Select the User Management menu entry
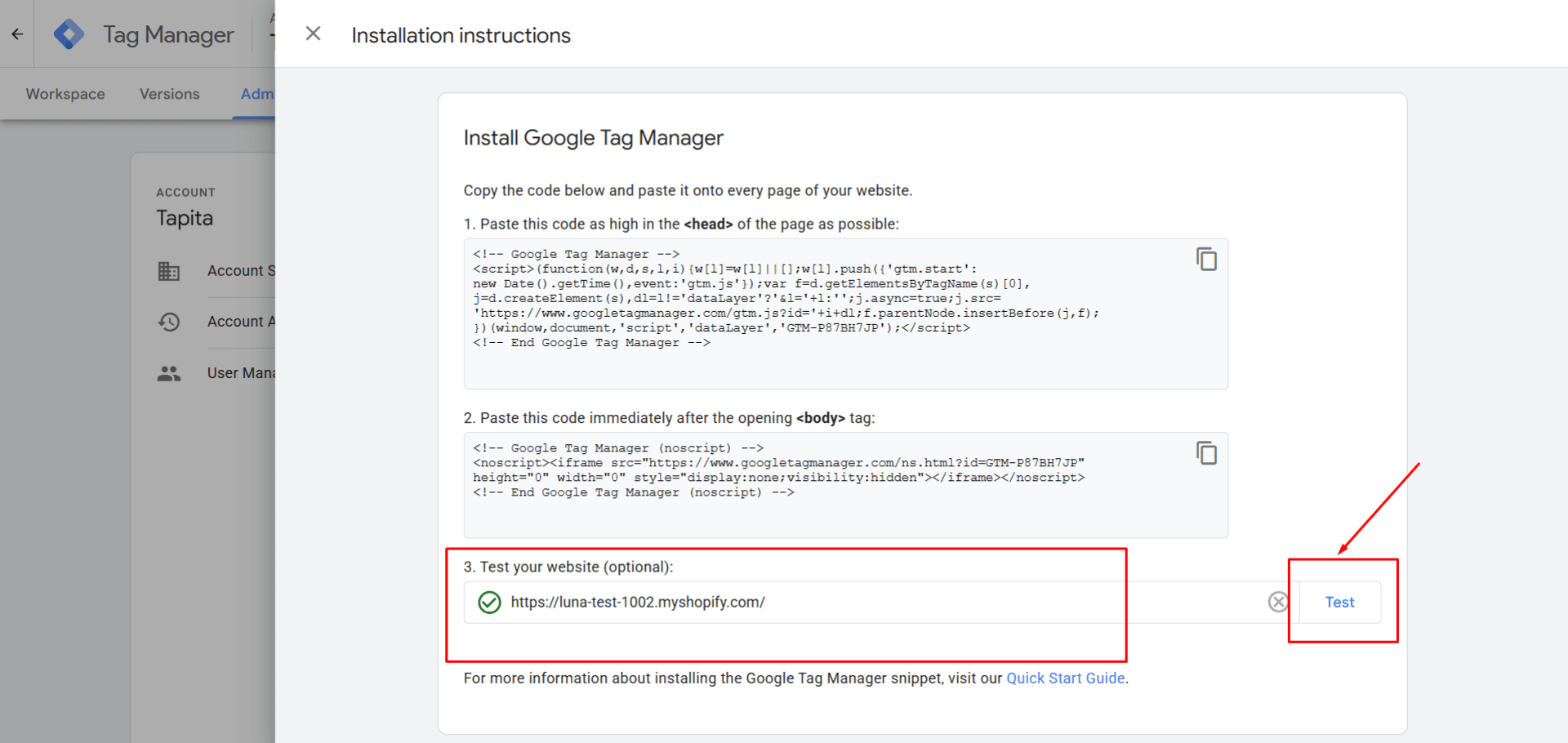Viewport: 1568px width, 743px height. (x=241, y=373)
